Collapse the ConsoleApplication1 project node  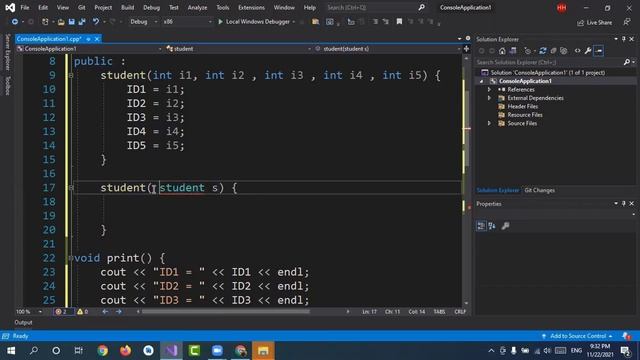(x=482, y=81)
